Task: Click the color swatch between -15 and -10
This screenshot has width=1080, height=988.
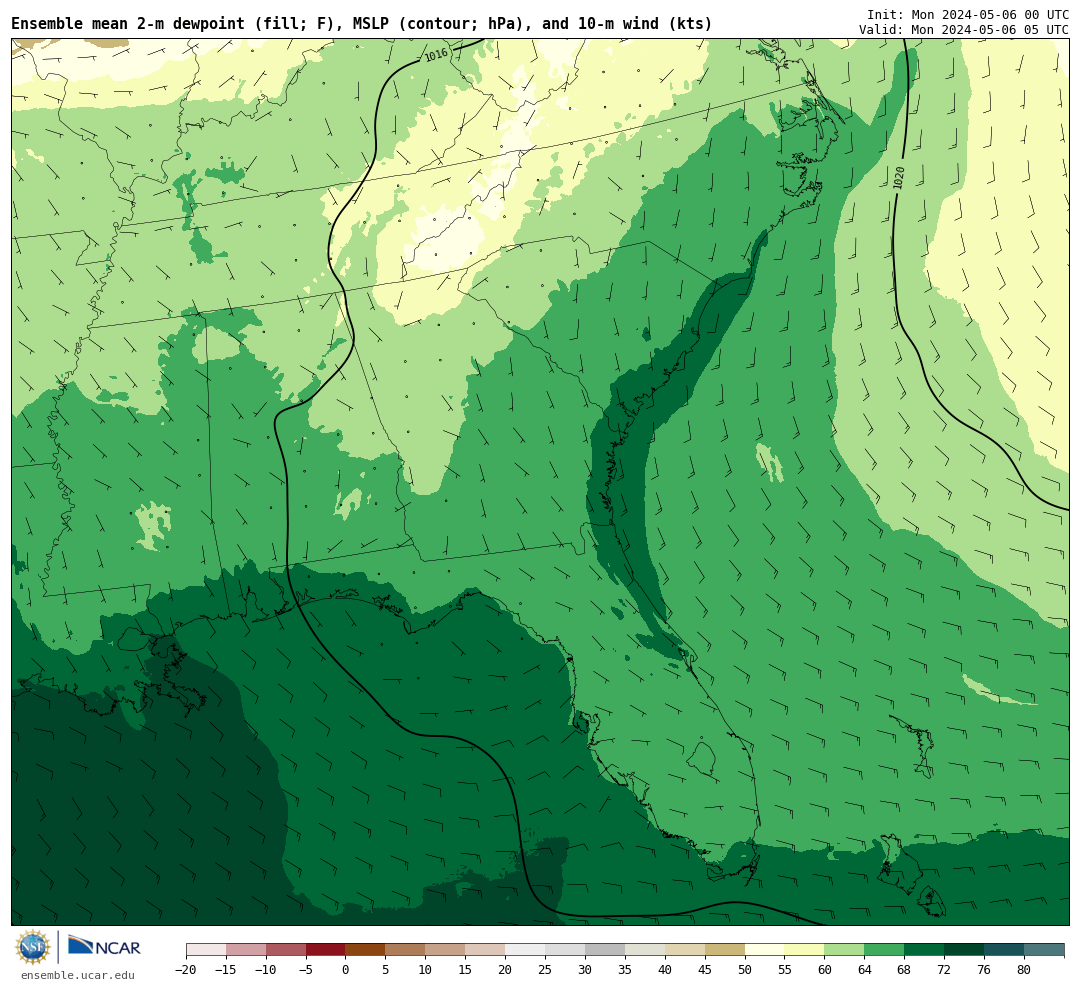Action: (246, 950)
